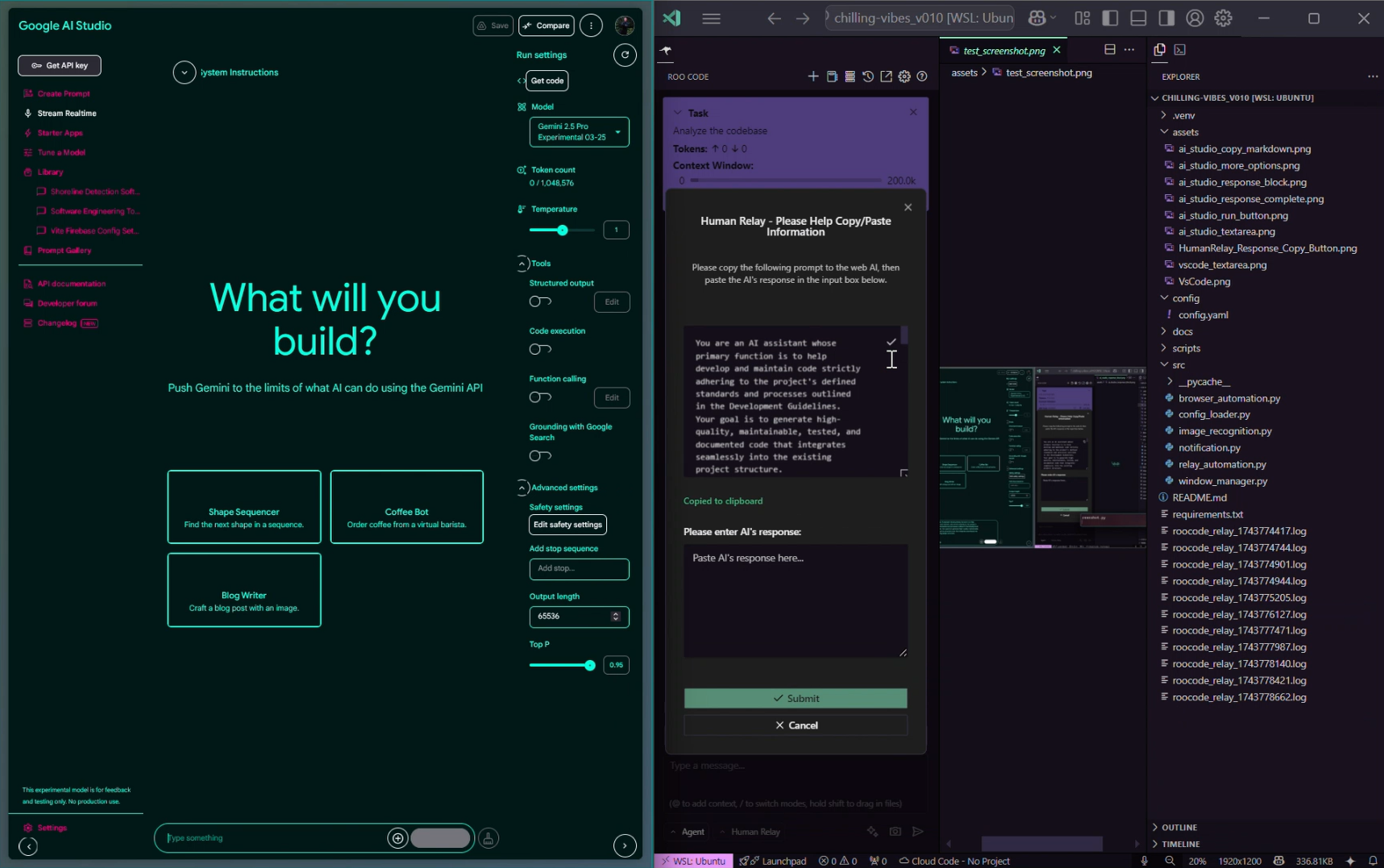
Task: Enable Code execution switch
Action: pyautogui.click(x=540, y=349)
